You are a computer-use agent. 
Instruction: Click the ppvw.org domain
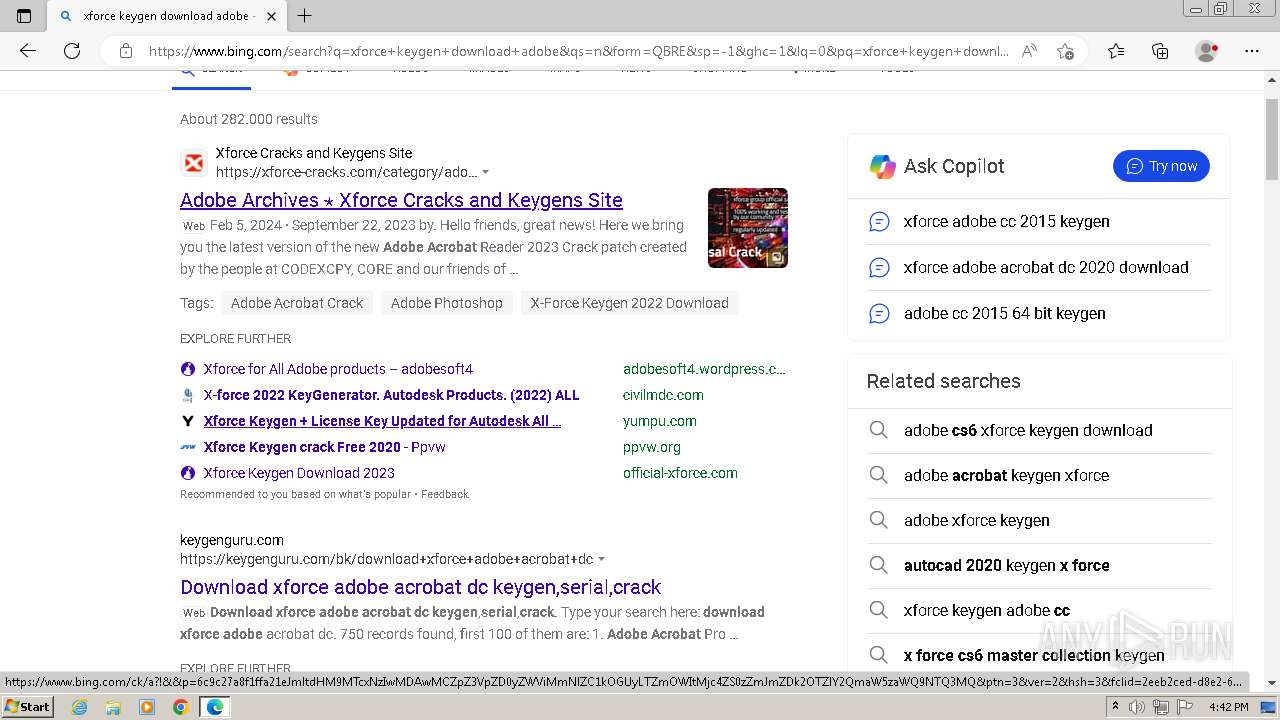[652, 447]
